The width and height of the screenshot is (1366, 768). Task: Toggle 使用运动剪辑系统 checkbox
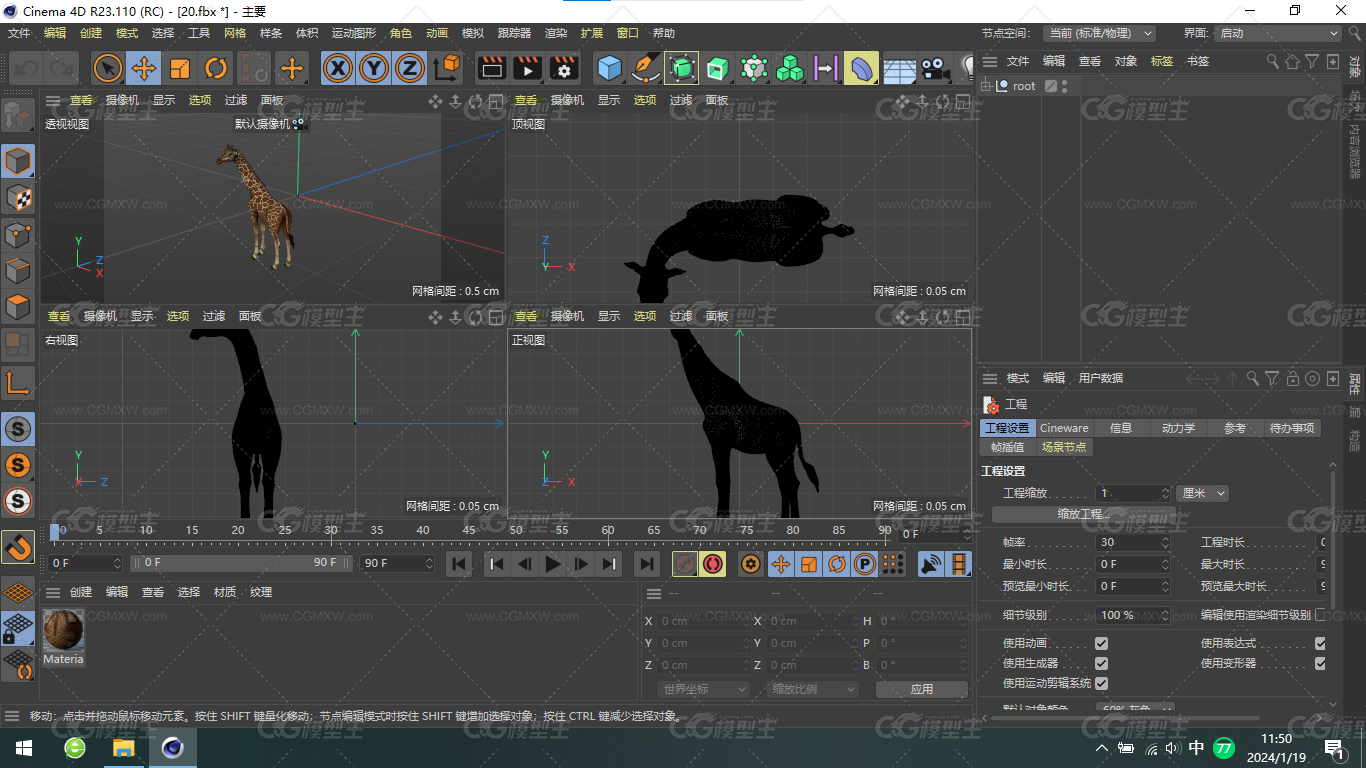1101,683
